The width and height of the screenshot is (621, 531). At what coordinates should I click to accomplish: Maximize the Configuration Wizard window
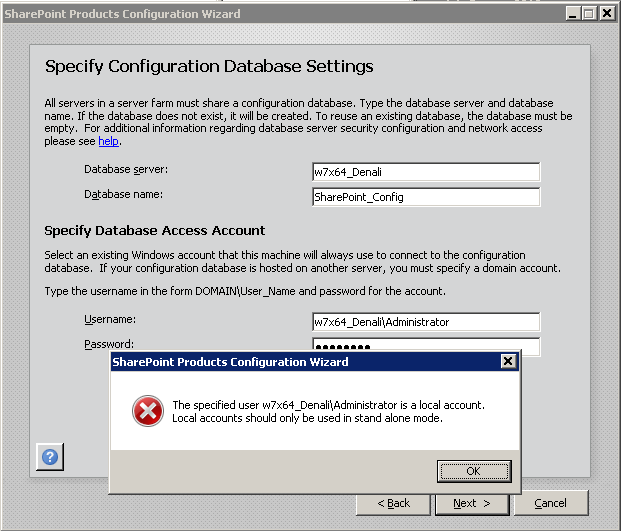589,14
